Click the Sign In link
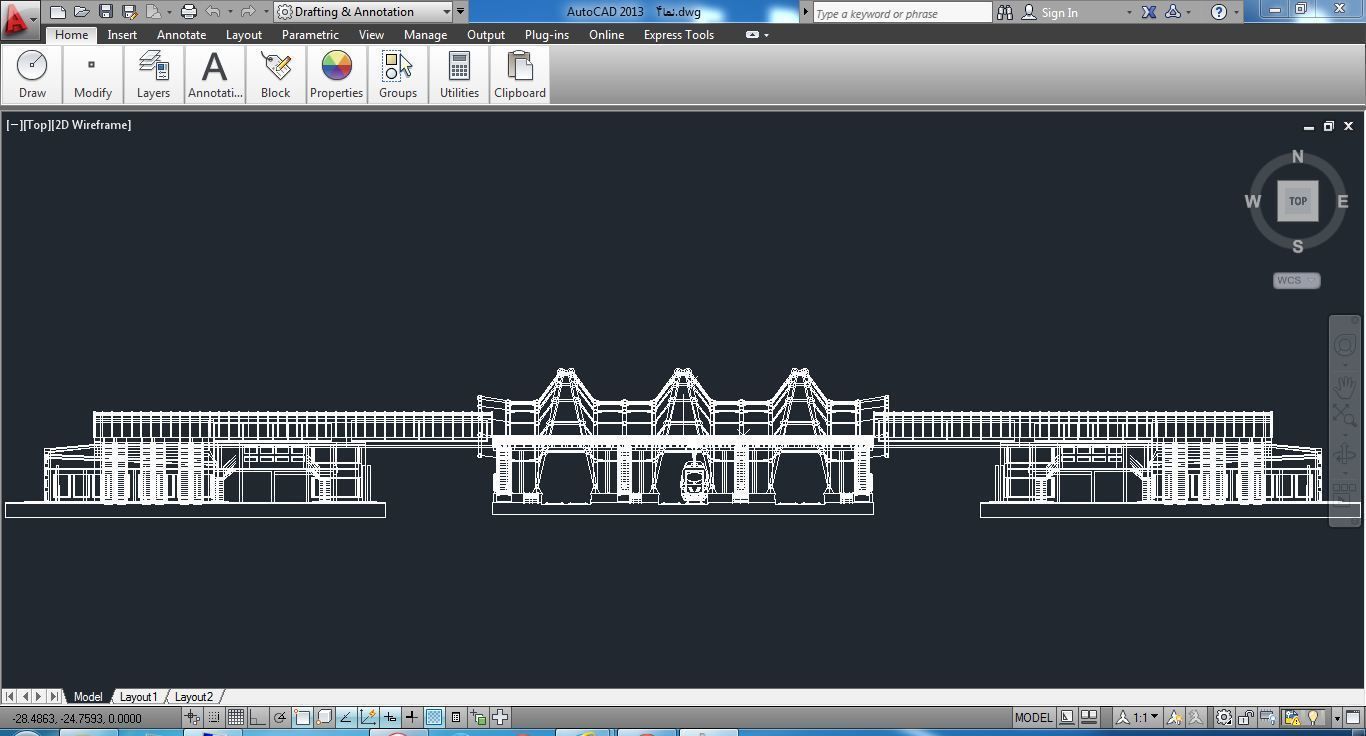The height and width of the screenshot is (736, 1366). point(1059,13)
